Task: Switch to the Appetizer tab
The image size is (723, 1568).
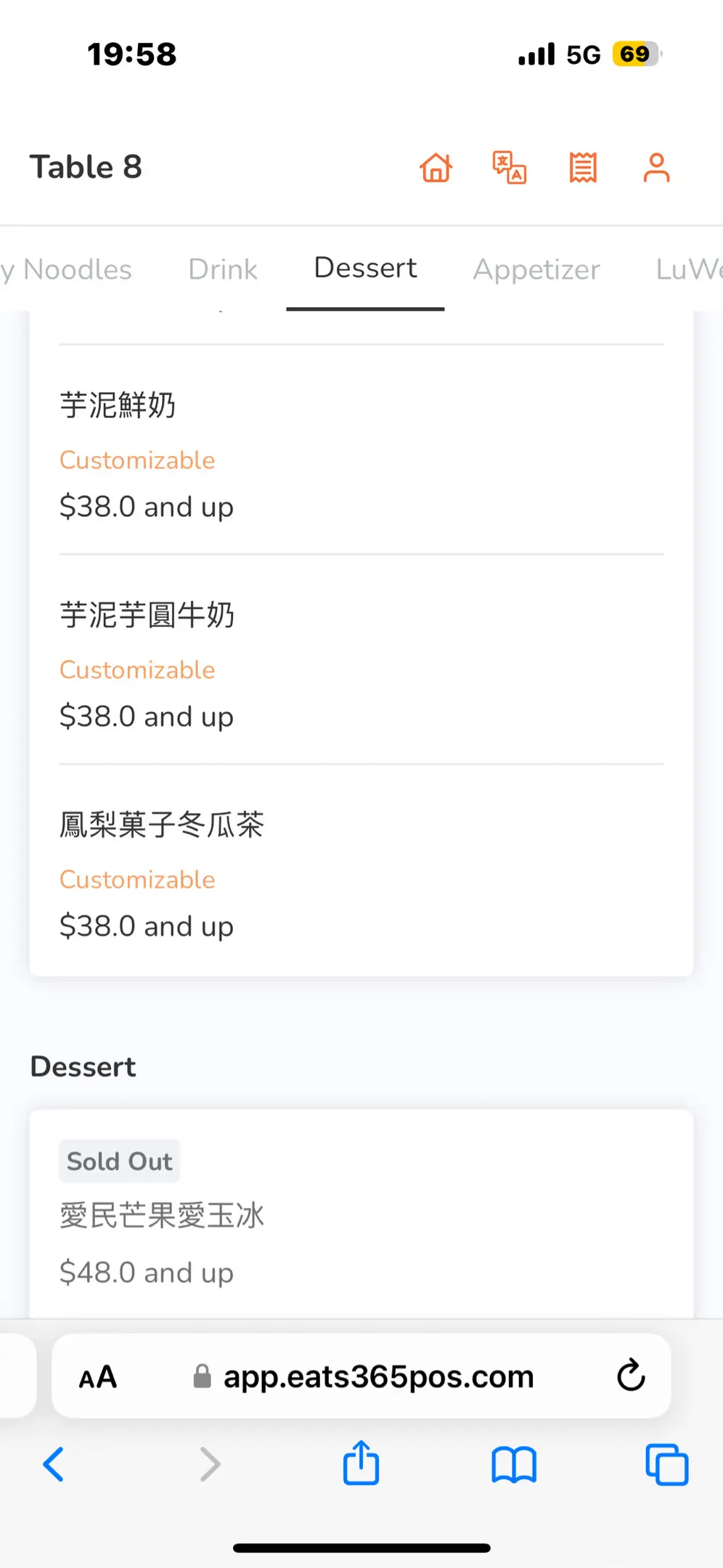Action: click(x=536, y=269)
